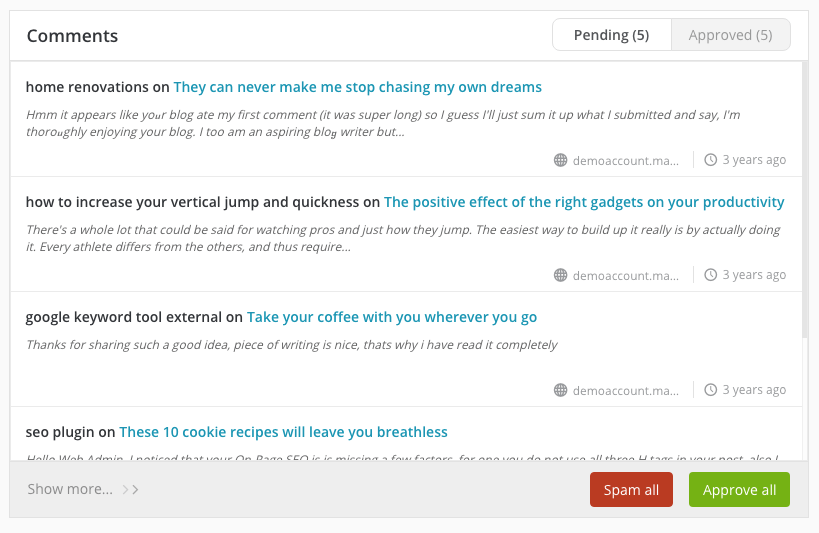Click demoaccount site on first comment
The height and width of the screenshot is (533, 819).
[x=626, y=160]
